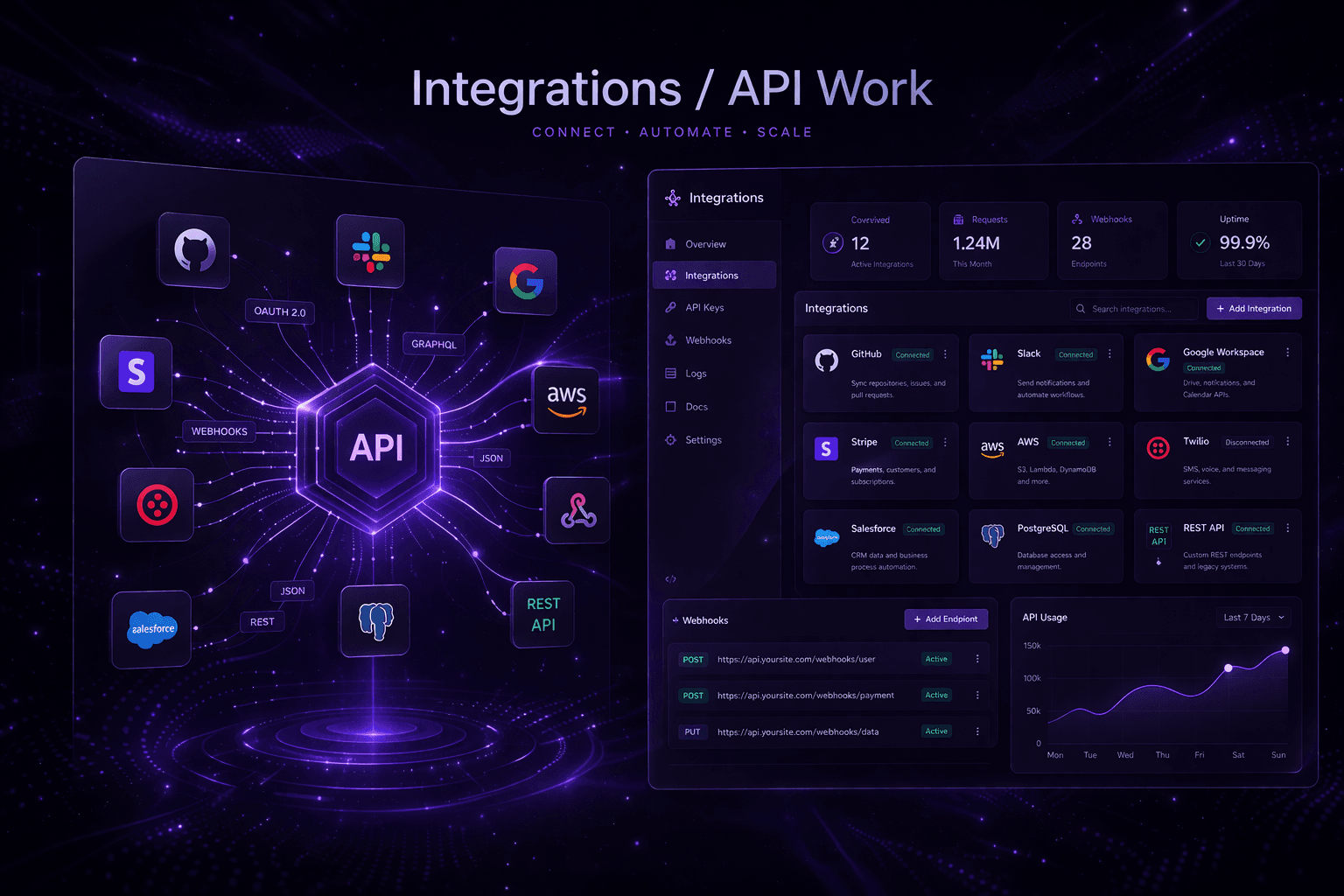The height and width of the screenshot is (896, 1344).
Task: Click the Slack logo in the integrations card
Action: coord(992,360)
